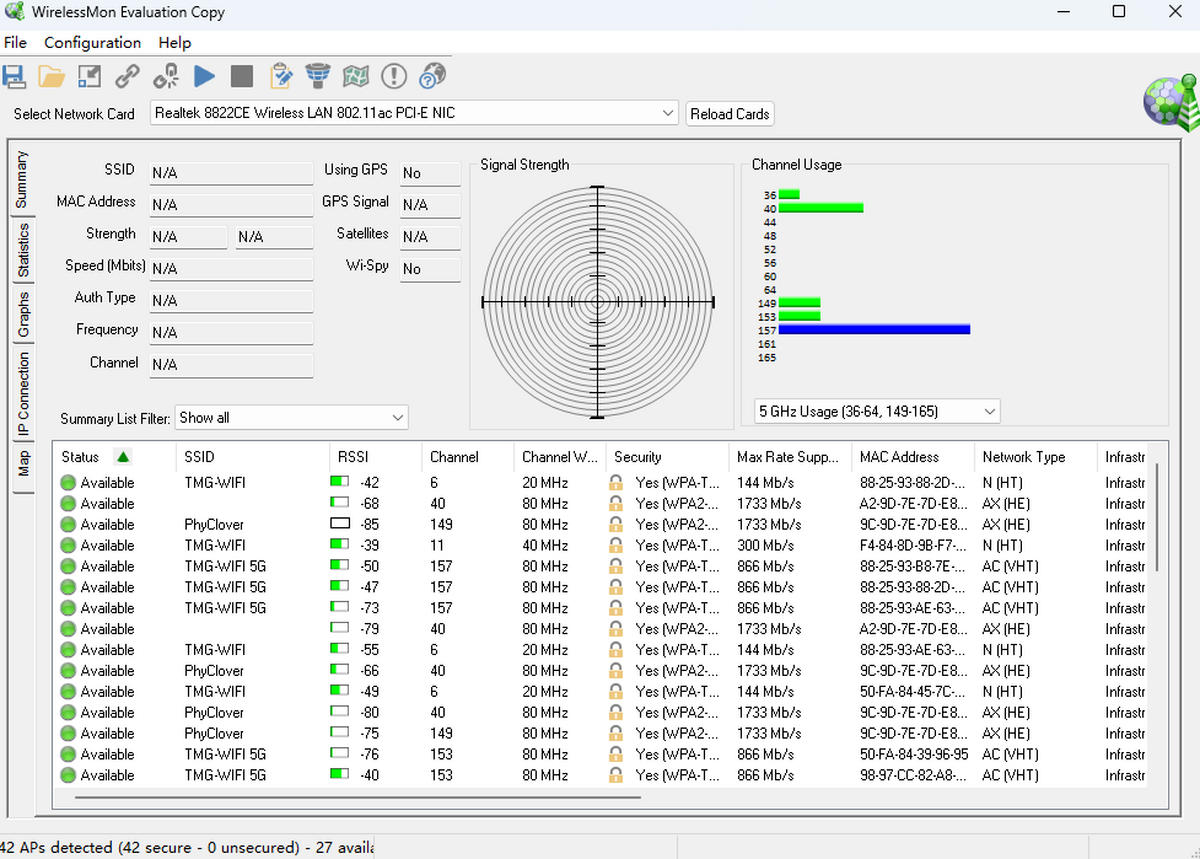
Task: Select MAC cell 98-97-CC-82-A8-...
Action: (911, 775)
